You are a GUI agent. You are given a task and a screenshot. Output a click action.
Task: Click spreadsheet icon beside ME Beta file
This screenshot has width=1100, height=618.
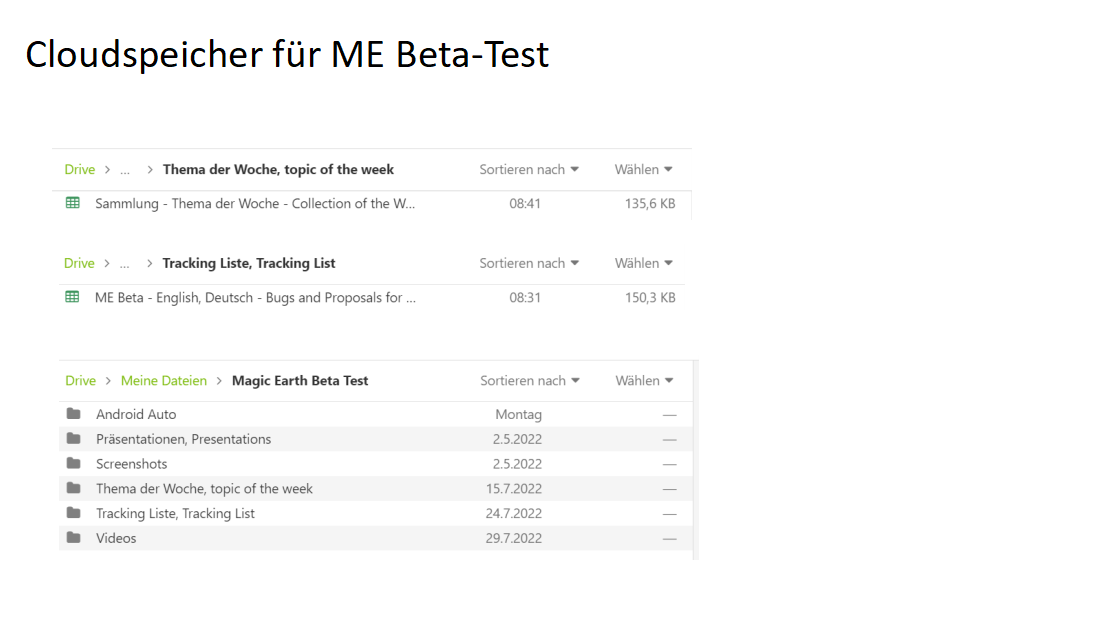coord(72,297)
